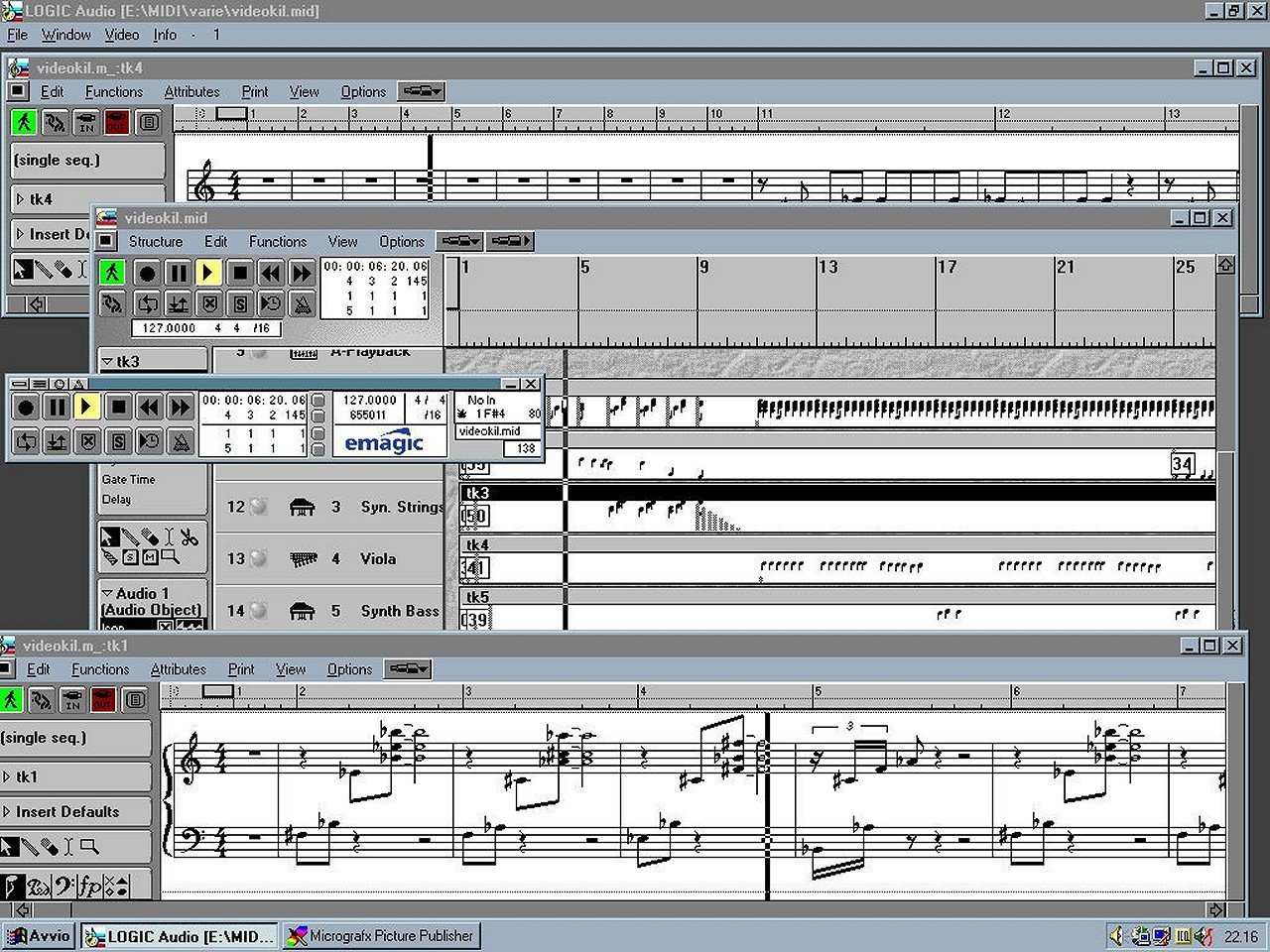Toggle the metronome in the floating transport
Screen dimensions: 1270x952
(x=180, y=441)
